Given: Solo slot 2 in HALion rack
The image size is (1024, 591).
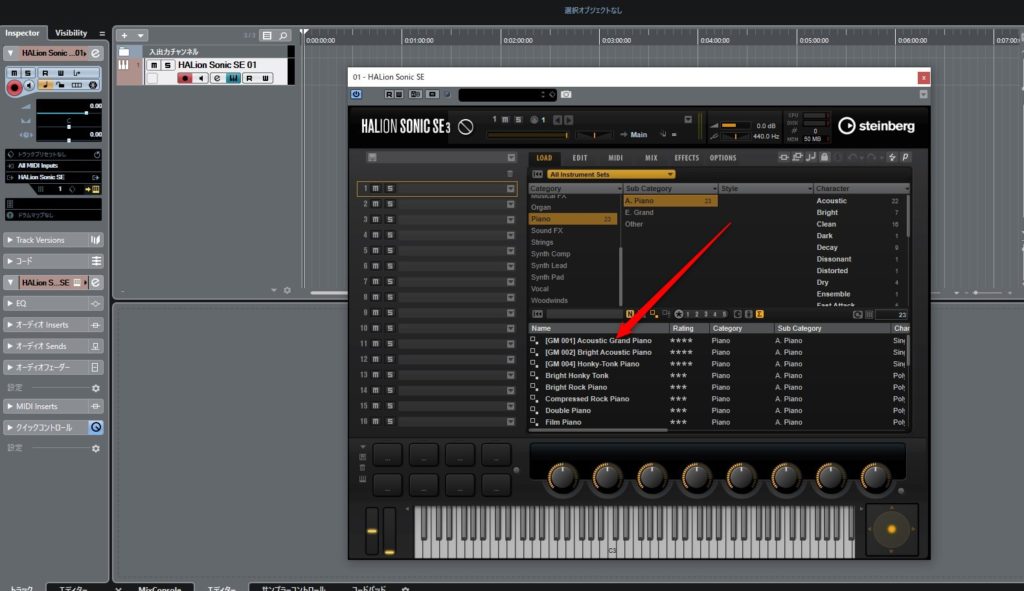Looking at the screenshot, I should point(390,204).
